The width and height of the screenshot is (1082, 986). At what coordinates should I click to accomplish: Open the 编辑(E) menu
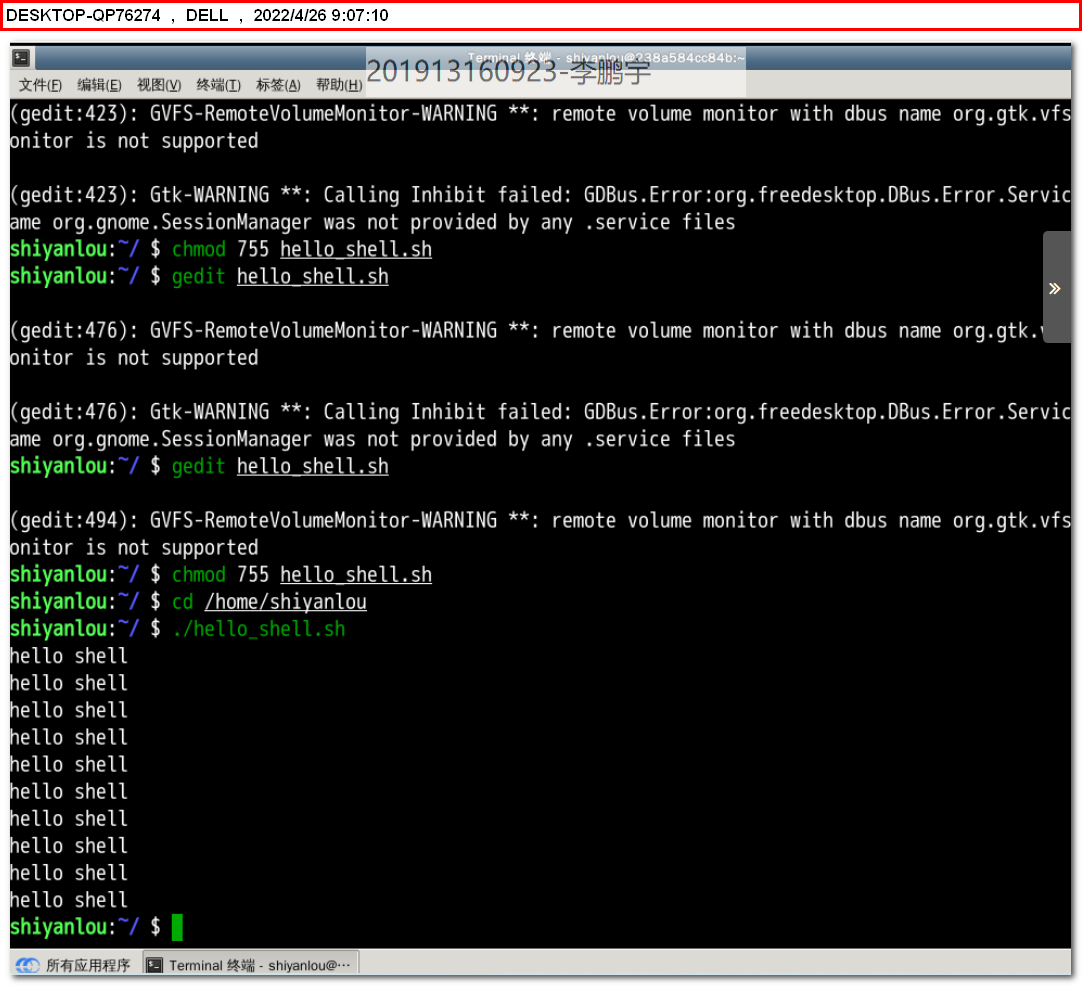[x=99, y=85]
